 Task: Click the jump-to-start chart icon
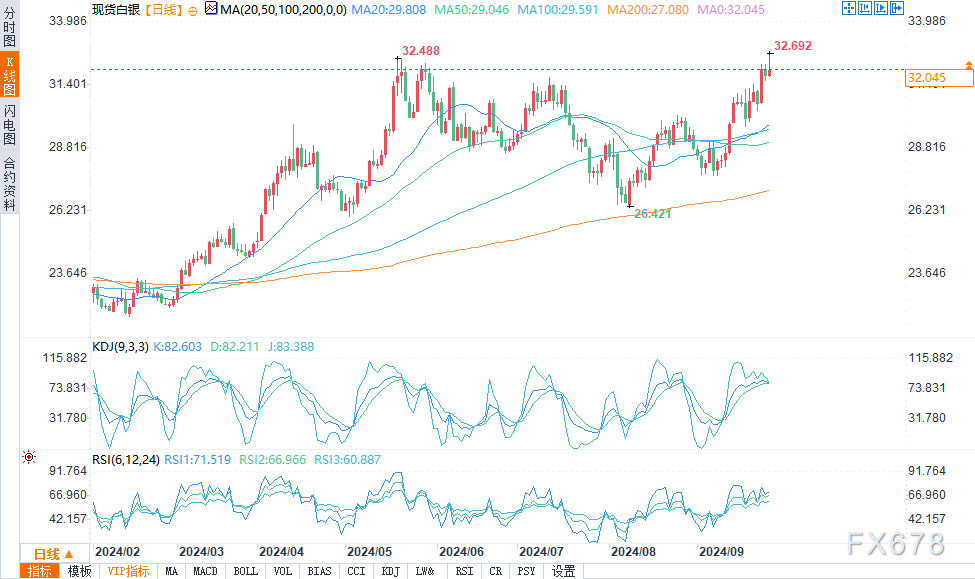[x=865, y=8]
